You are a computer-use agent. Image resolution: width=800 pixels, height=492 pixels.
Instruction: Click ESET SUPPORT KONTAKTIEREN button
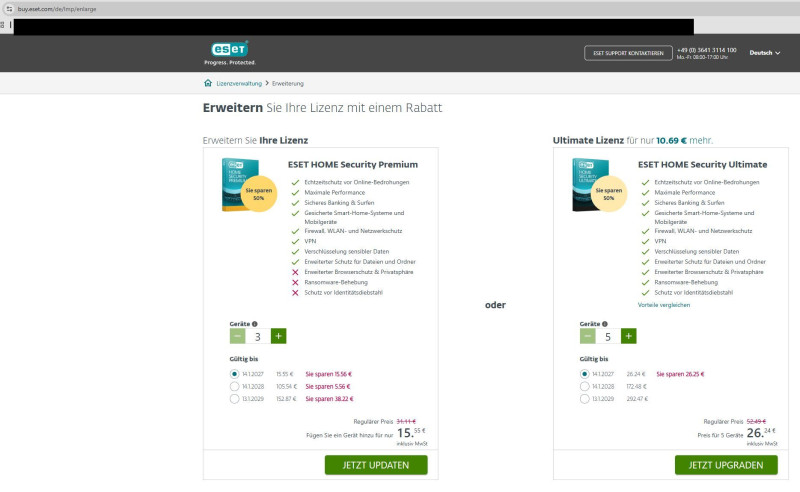click(x=628, y=53)
